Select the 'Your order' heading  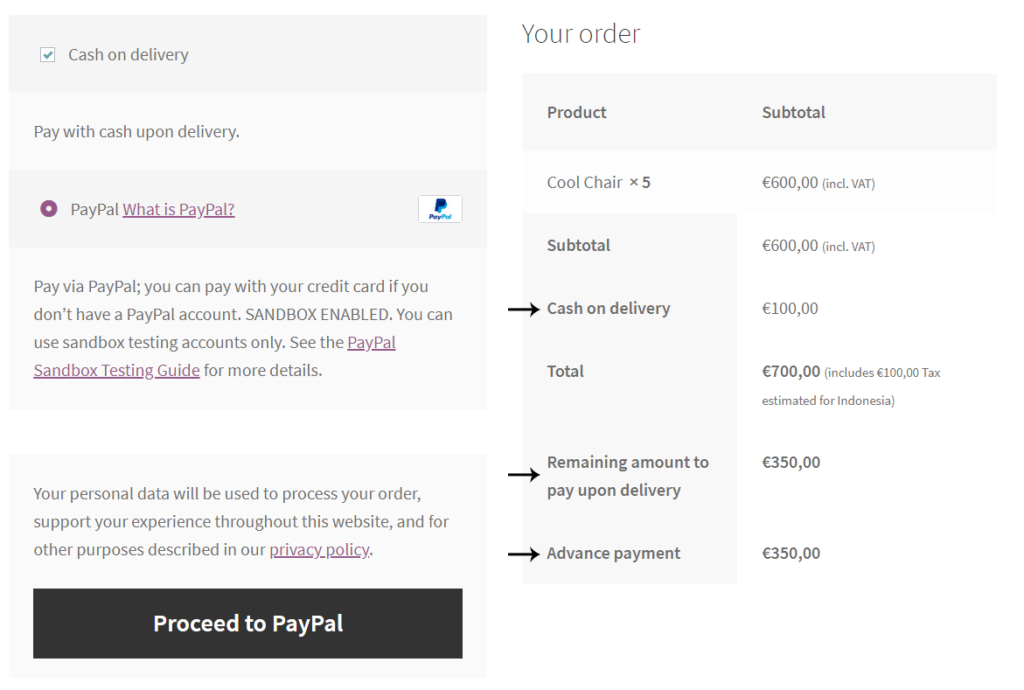[x=580, y=33]
